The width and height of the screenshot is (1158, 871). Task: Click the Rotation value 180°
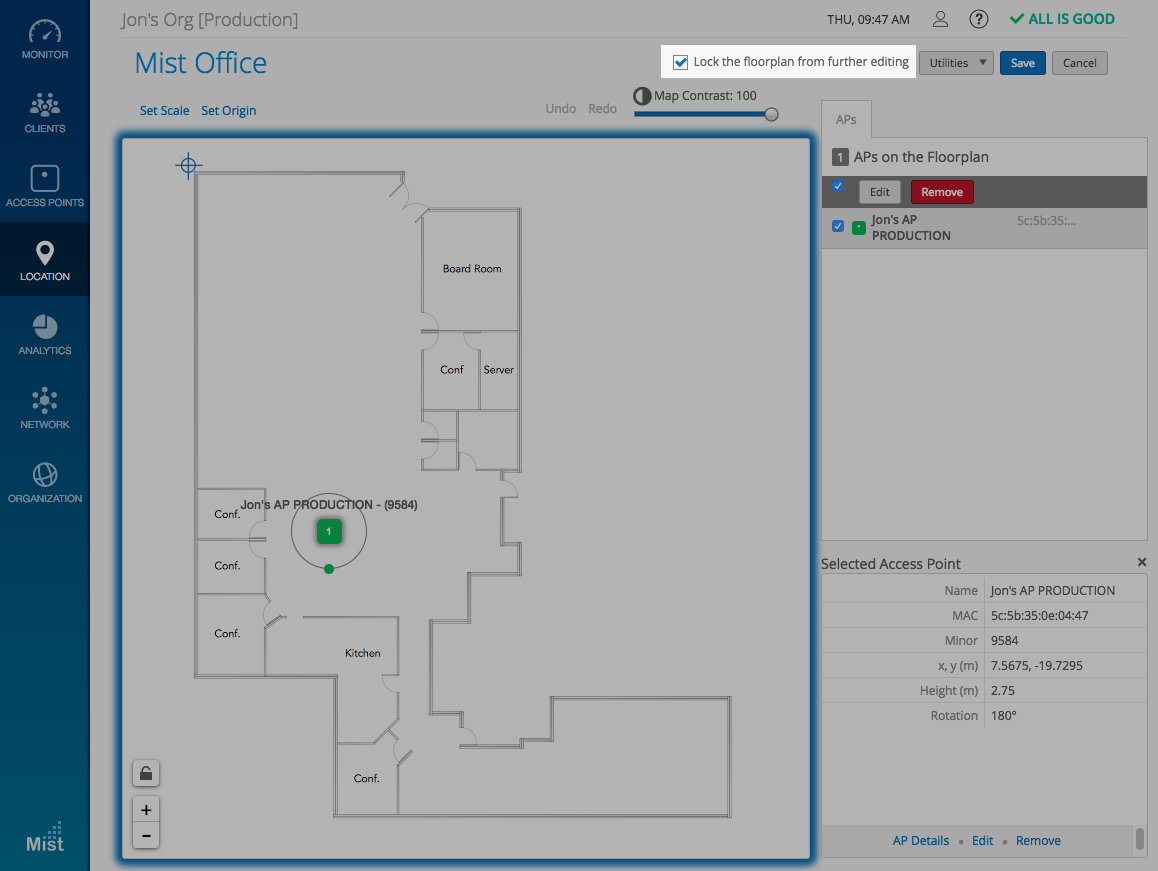tap(1004, 716)
